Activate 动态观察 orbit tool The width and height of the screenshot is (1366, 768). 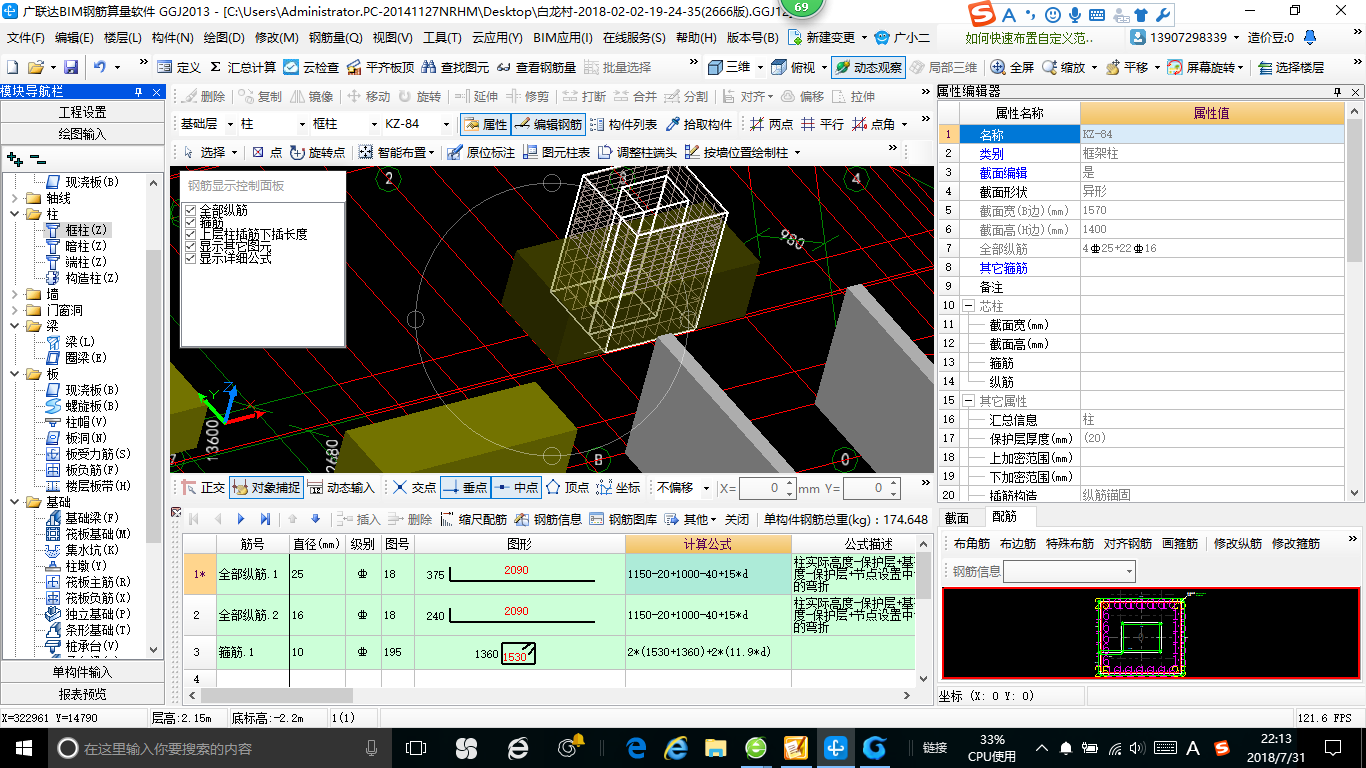pos(867,67)
